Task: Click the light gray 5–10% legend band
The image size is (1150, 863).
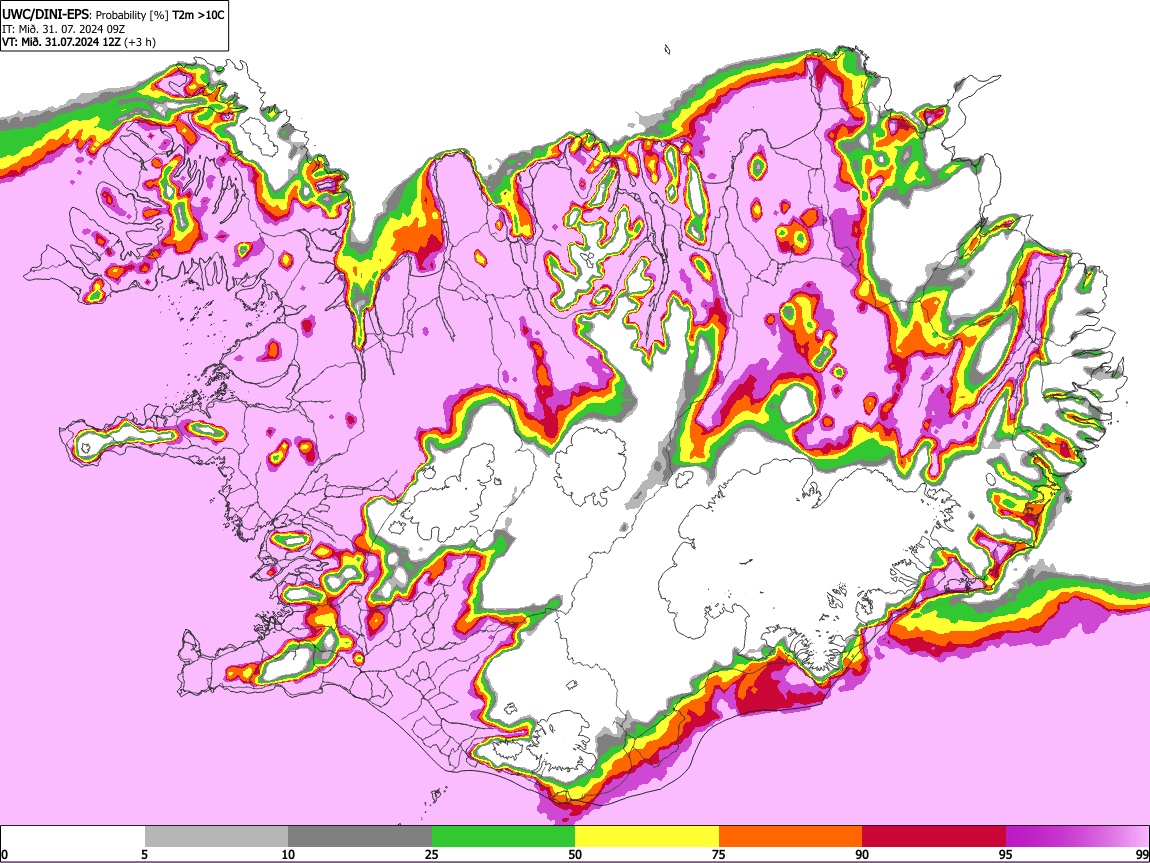Action: coord(216,837)
